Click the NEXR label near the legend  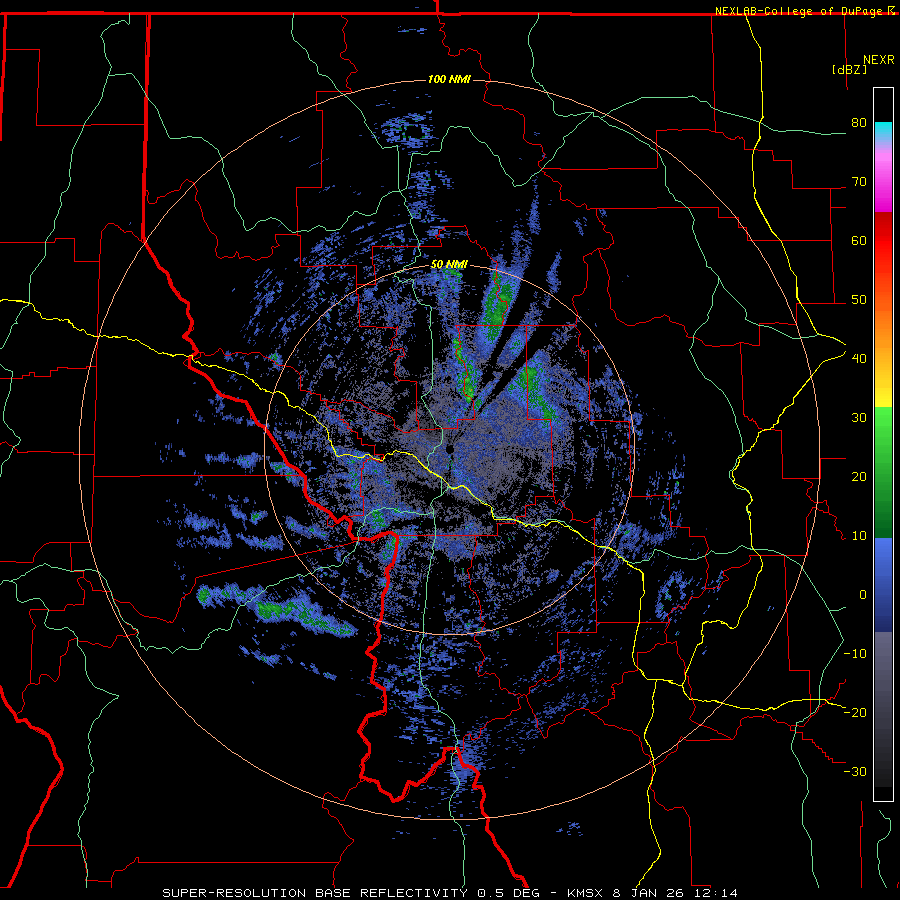click(878, 60)
